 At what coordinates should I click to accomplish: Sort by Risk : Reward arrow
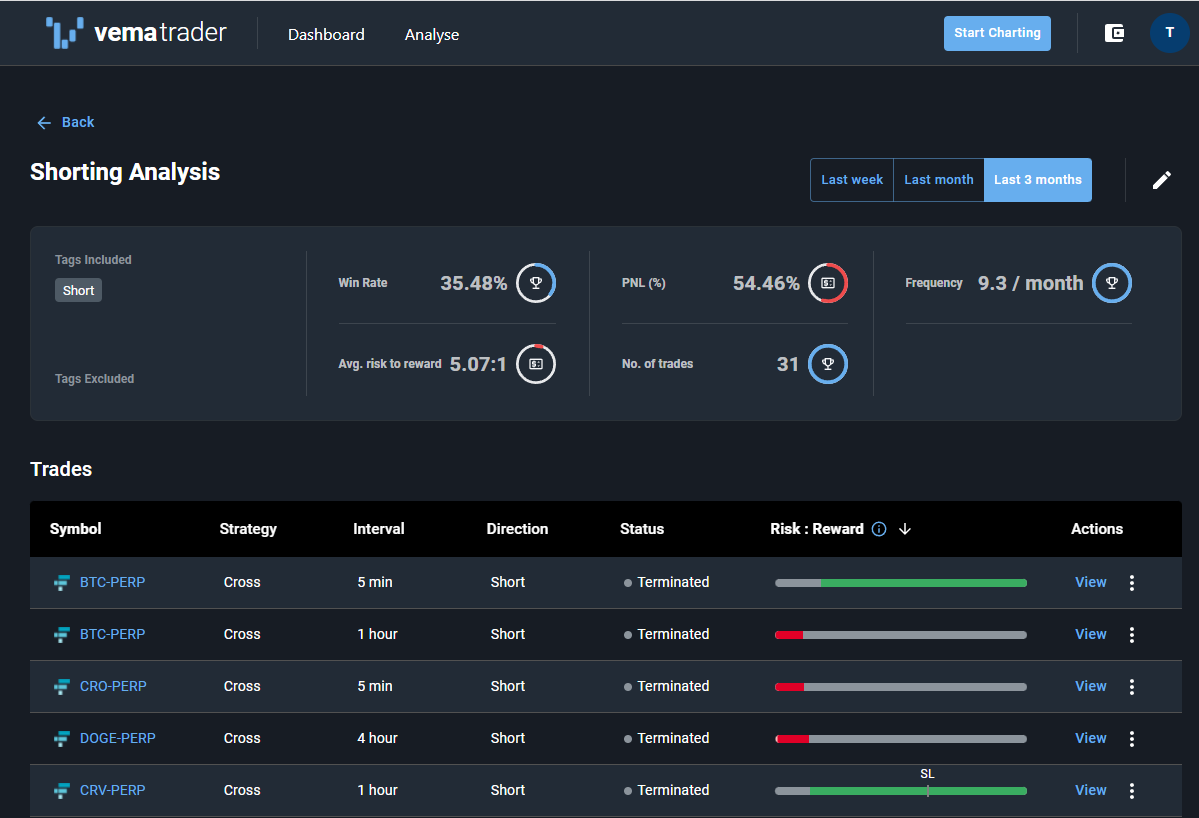pyautogui.click(x=905, y=529)
